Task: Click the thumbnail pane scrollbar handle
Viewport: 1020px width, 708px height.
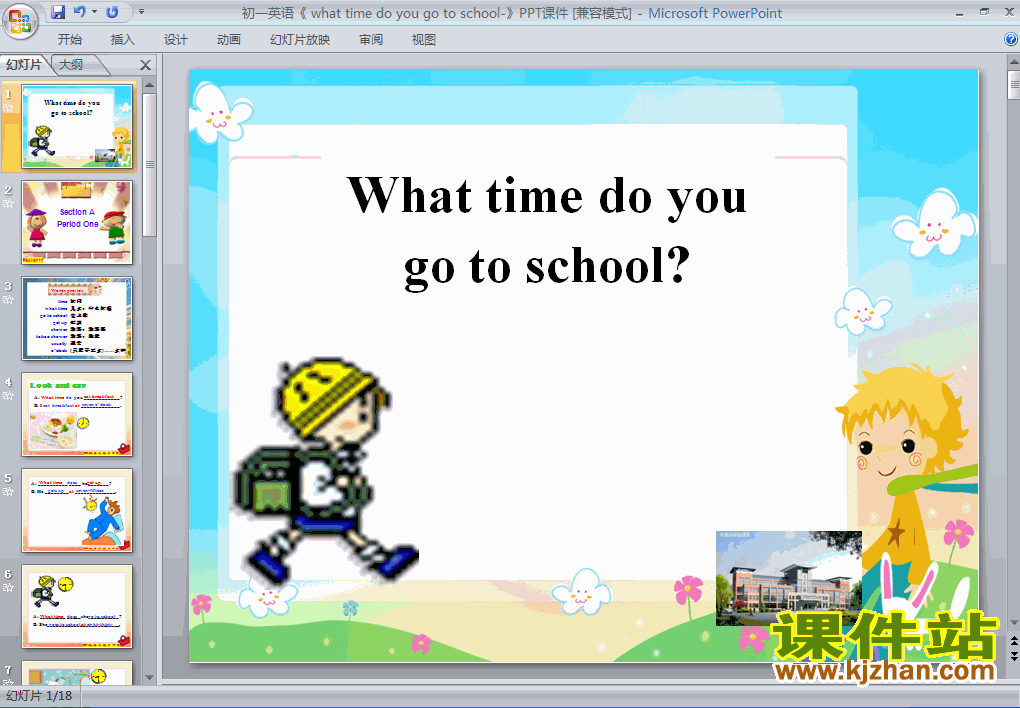Action: click(x=150, y=165)
